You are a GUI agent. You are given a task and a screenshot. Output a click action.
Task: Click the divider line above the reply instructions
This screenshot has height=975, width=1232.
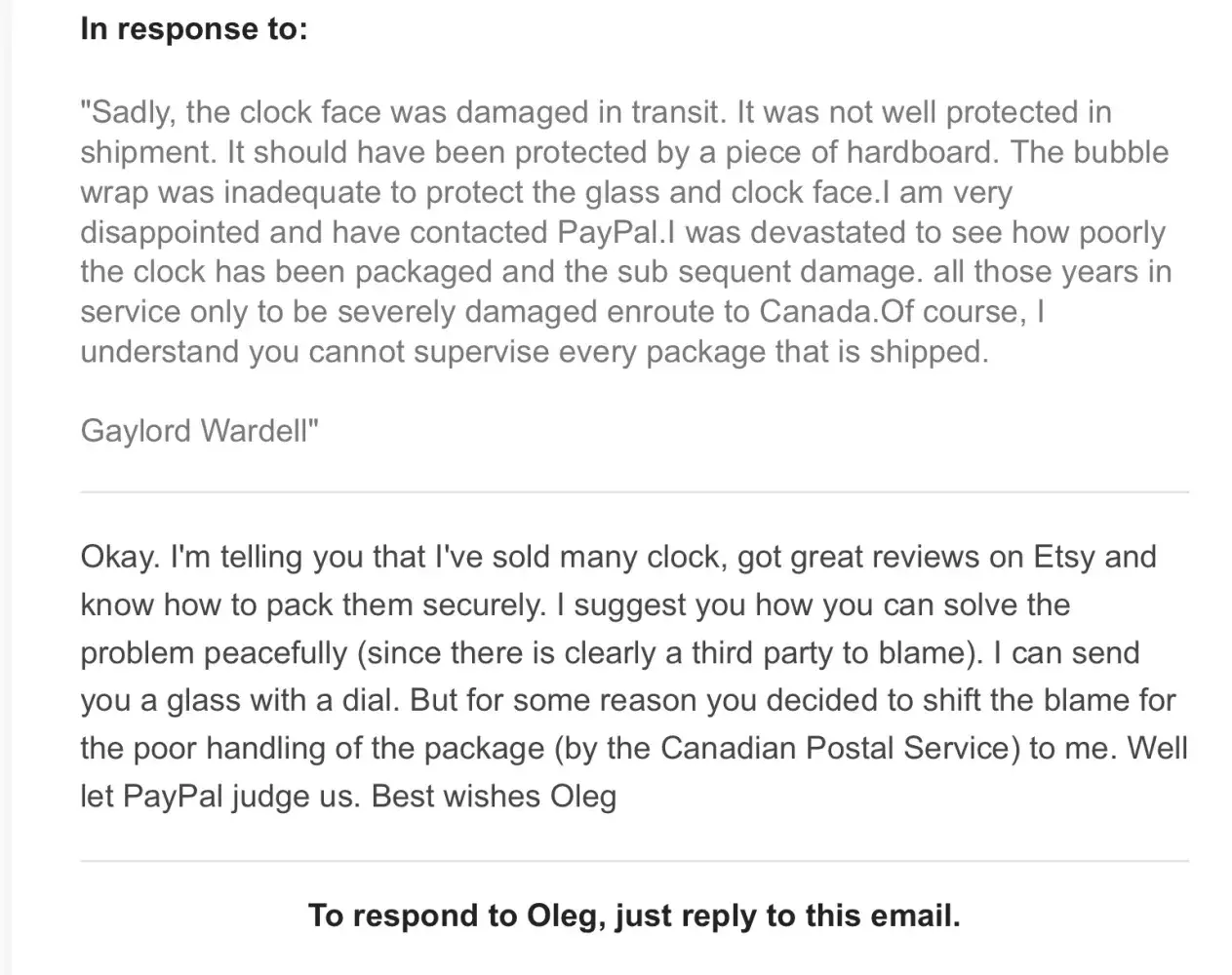[634, 861]
